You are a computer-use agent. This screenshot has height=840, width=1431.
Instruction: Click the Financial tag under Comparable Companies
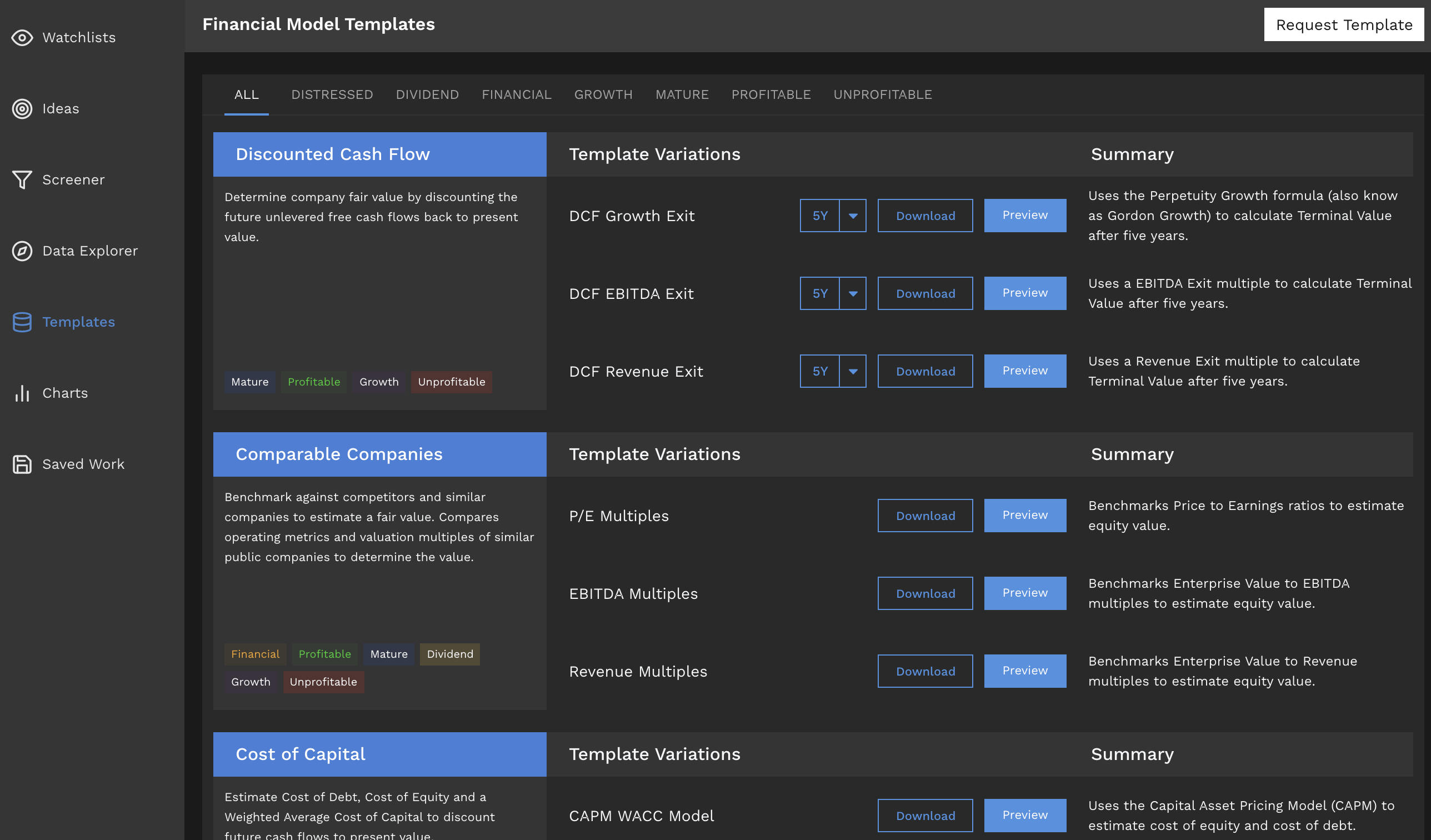tap(255, 654)
